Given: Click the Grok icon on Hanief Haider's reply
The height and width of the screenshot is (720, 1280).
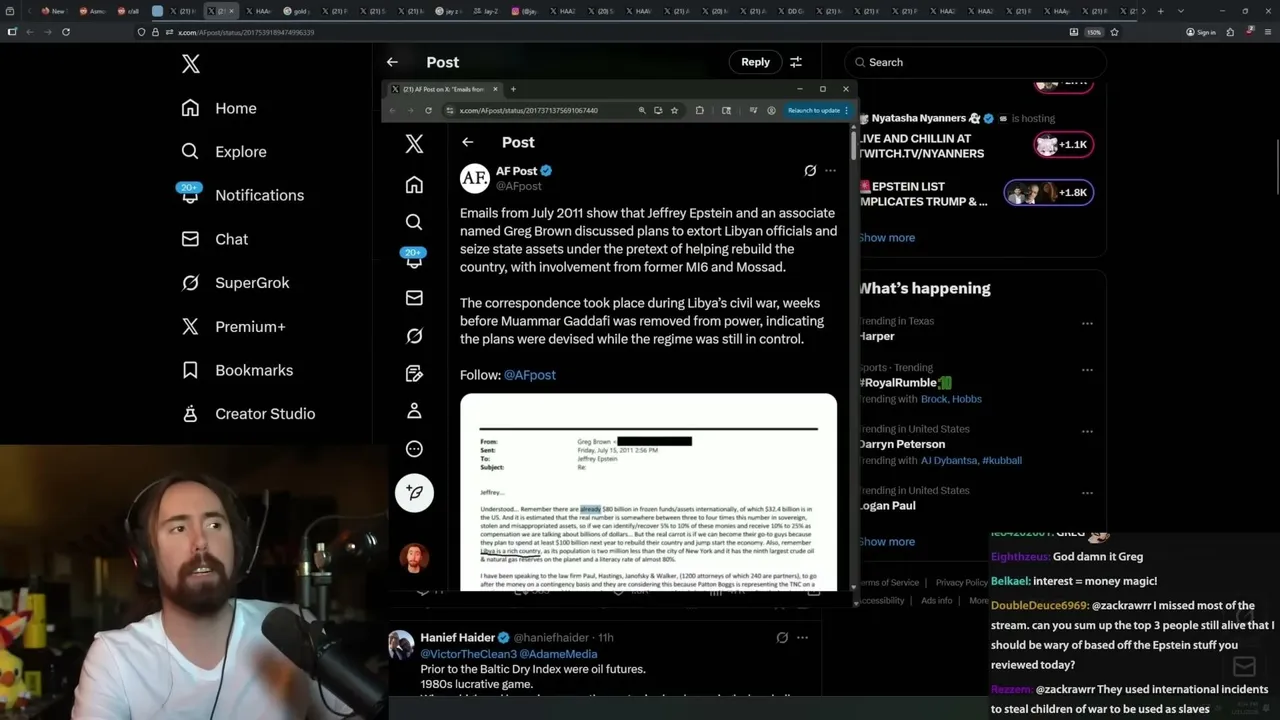Looking at the screenshot, I should click(782, 637).
